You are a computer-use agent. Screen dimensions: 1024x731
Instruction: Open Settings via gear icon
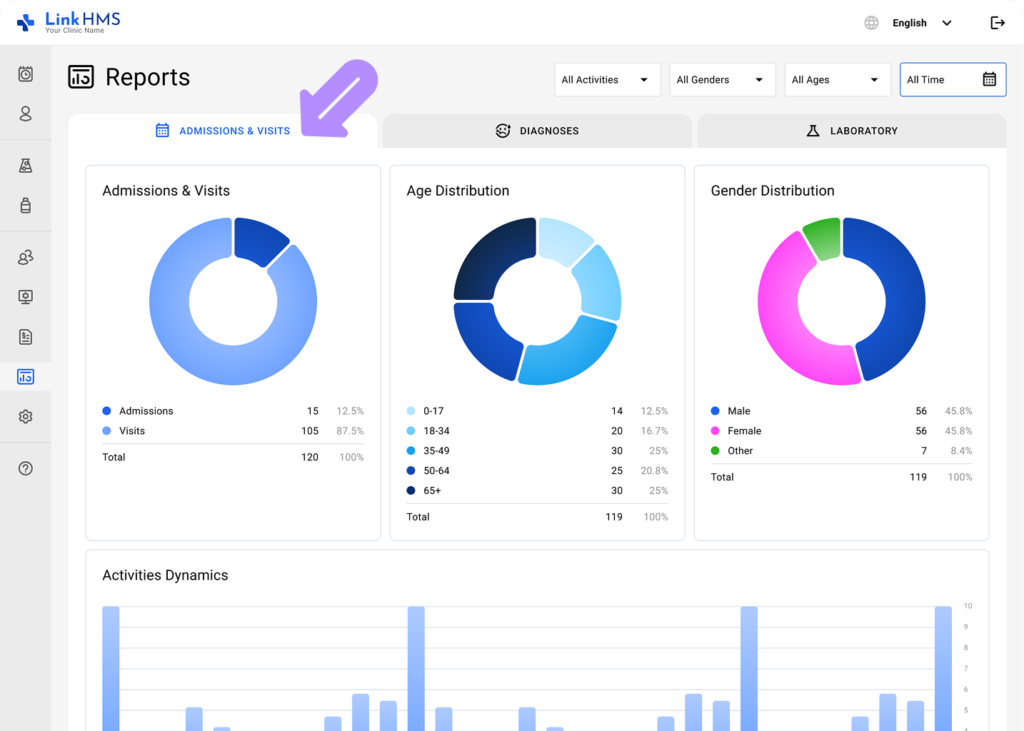coord(25,416)
